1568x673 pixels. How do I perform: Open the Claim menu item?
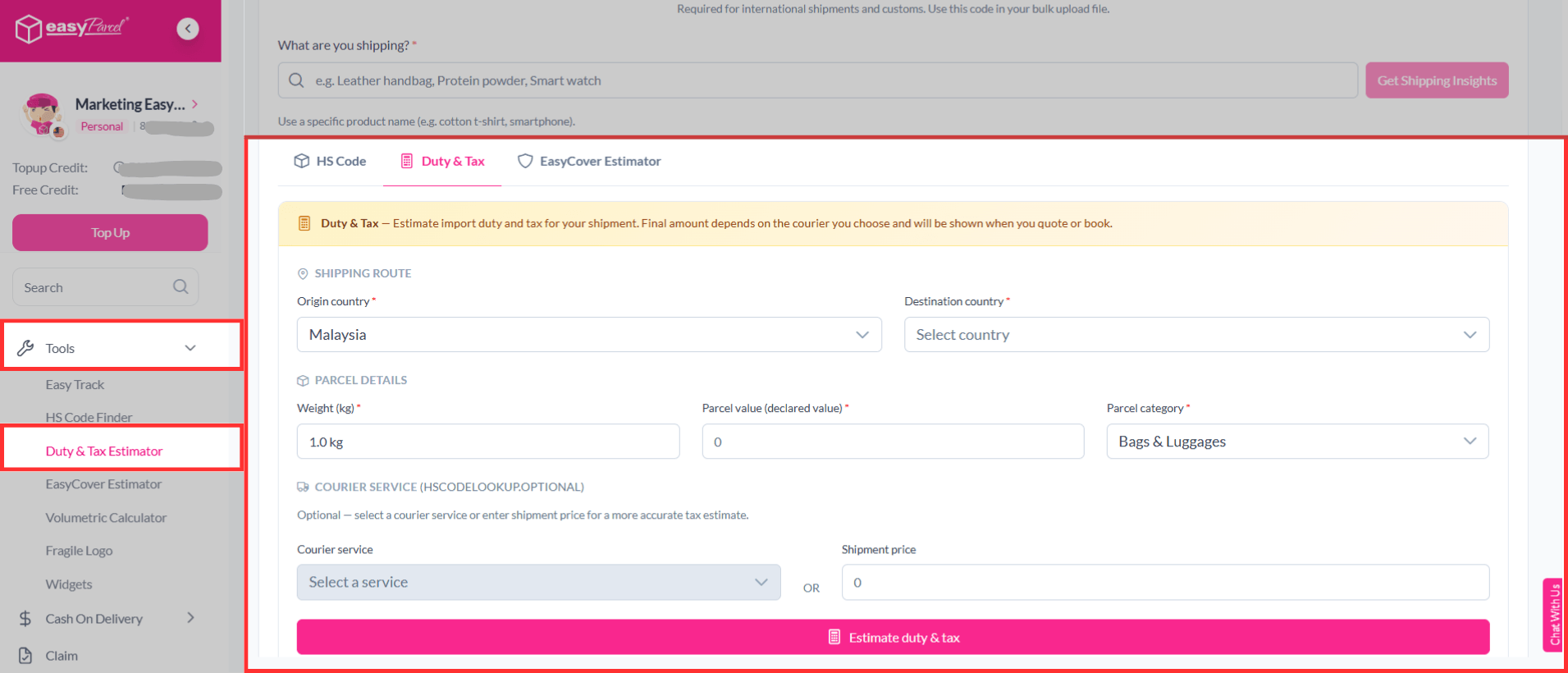62,656
